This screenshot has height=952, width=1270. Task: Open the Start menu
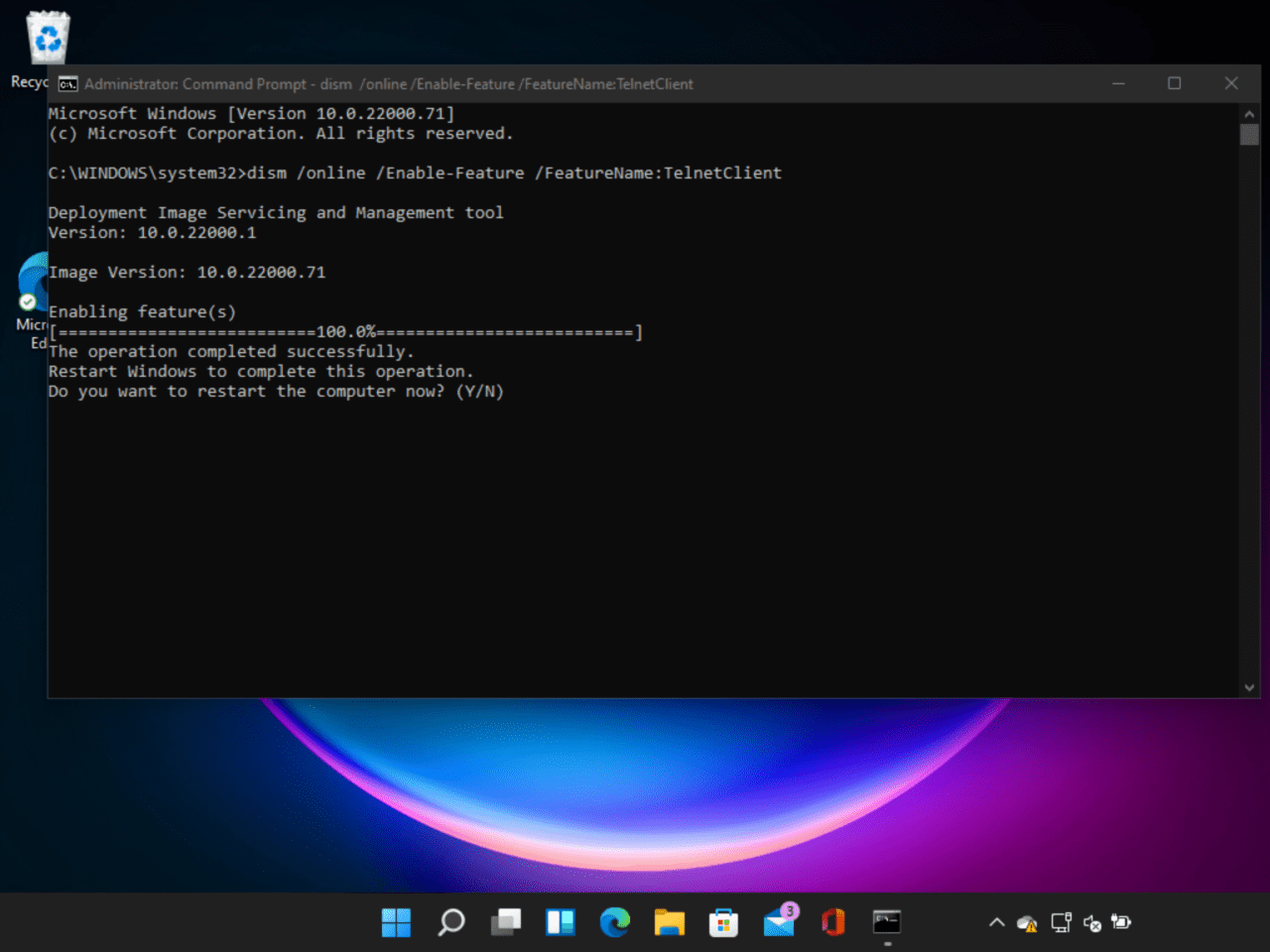396,922
